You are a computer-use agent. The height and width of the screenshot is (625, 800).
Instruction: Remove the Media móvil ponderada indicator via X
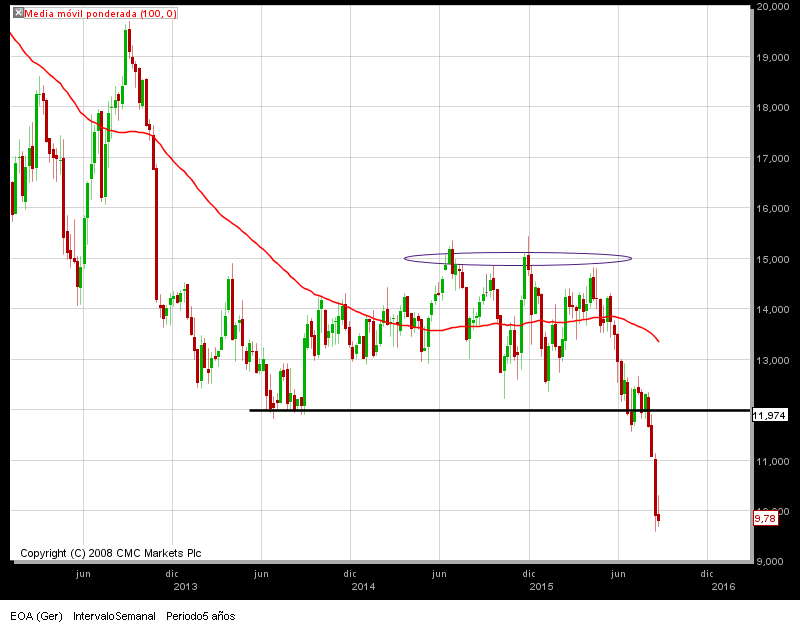(18, 13)
